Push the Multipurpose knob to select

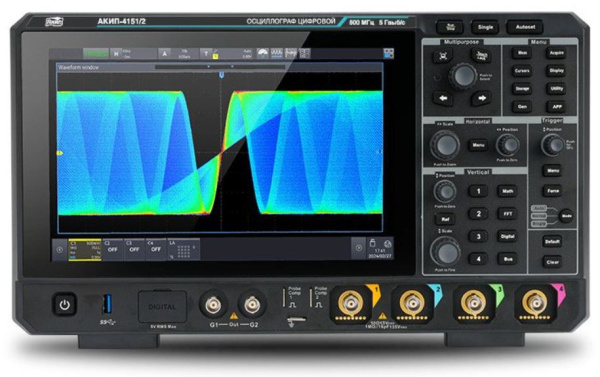463,76
